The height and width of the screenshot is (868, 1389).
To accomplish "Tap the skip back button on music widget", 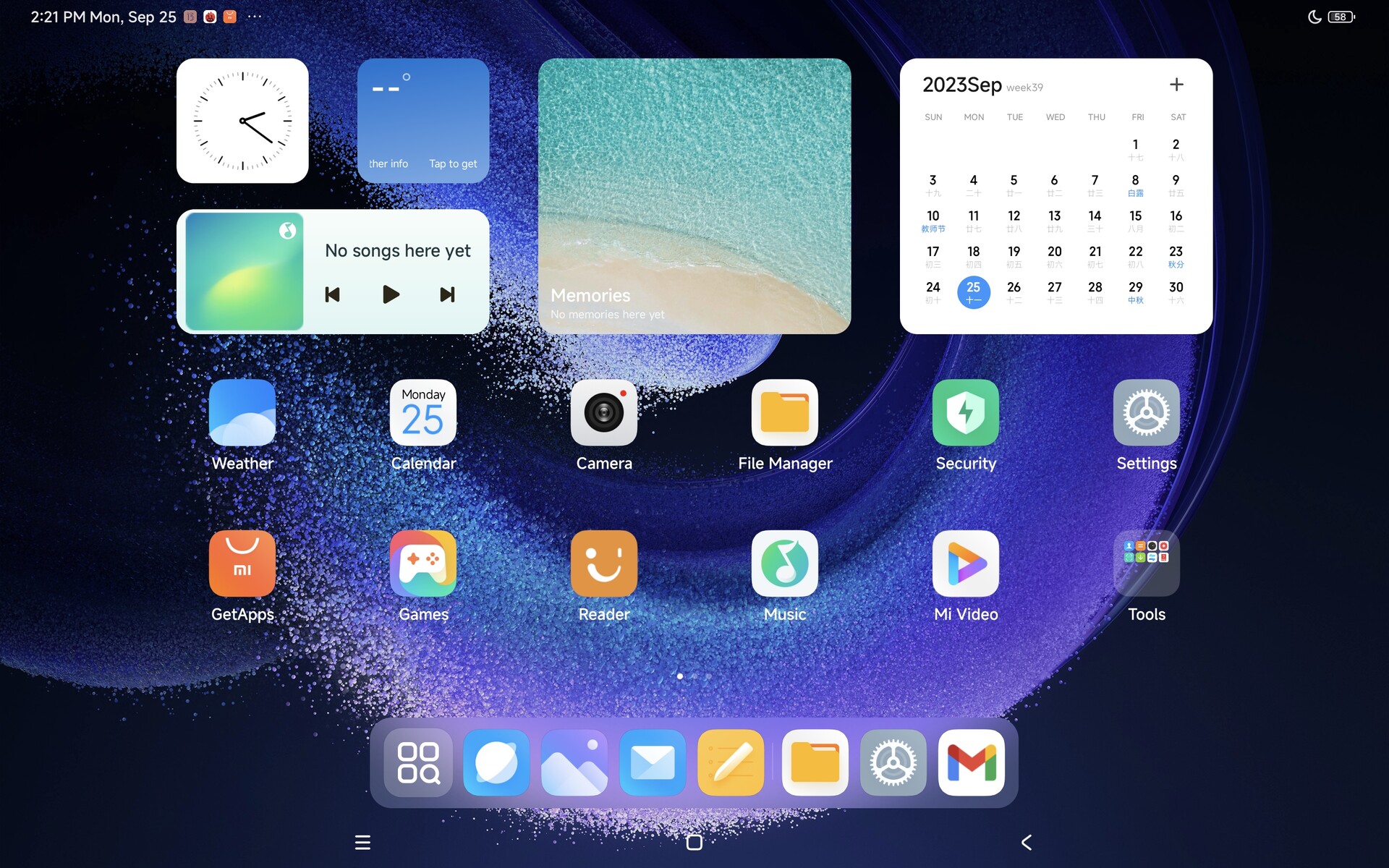I will click(333, 294).
